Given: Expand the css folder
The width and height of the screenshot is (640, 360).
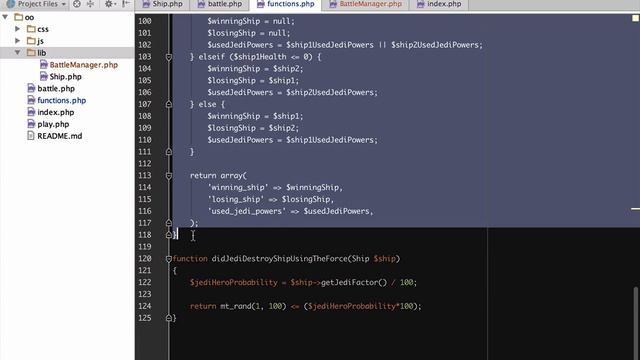Looking at the screenshot, I should (18, 29).
